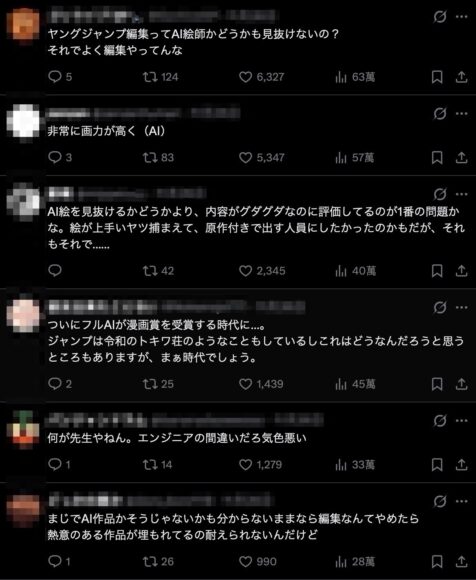Viewport: 476px width, 580px height.
Task: Open more options on the last tweet
Action: pyautogui.click(x=462, y=501)
